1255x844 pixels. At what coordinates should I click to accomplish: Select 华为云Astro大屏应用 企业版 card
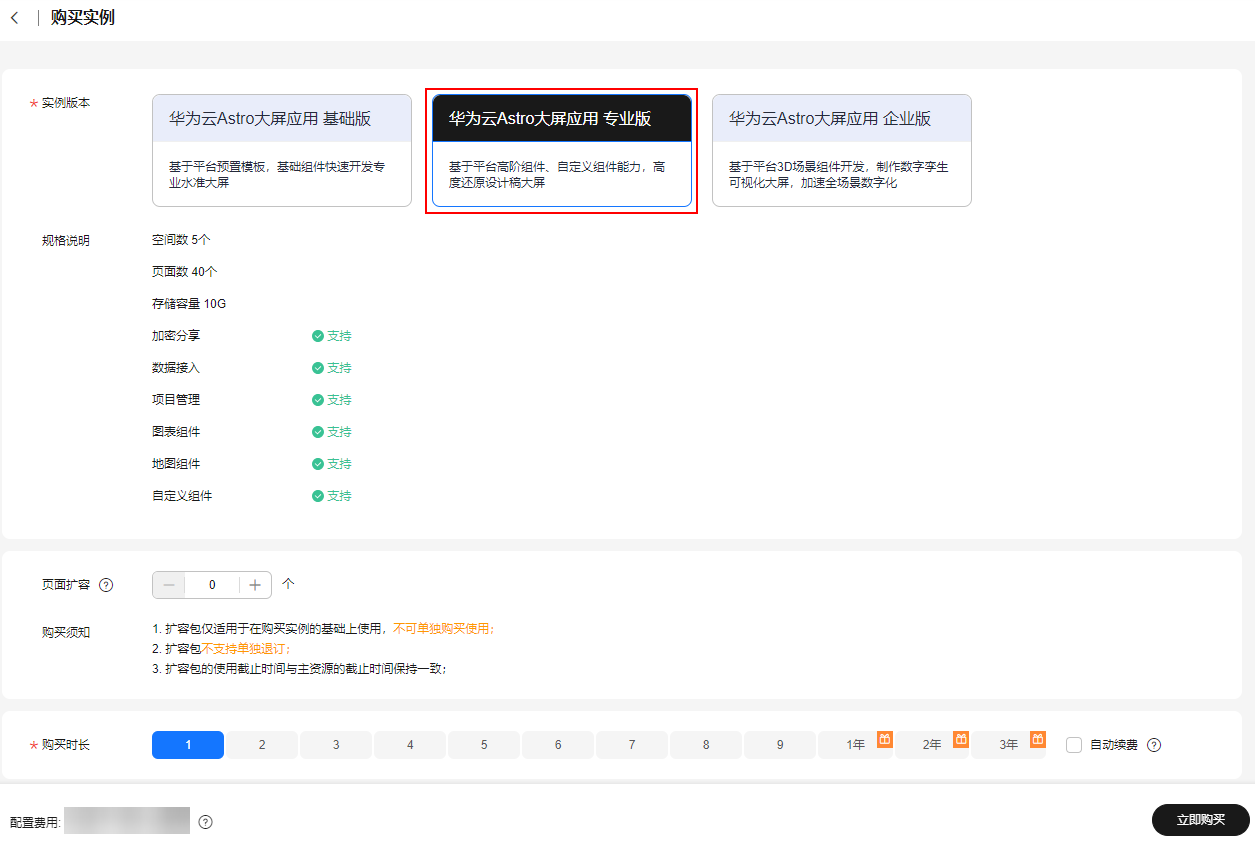coord(842,150)
